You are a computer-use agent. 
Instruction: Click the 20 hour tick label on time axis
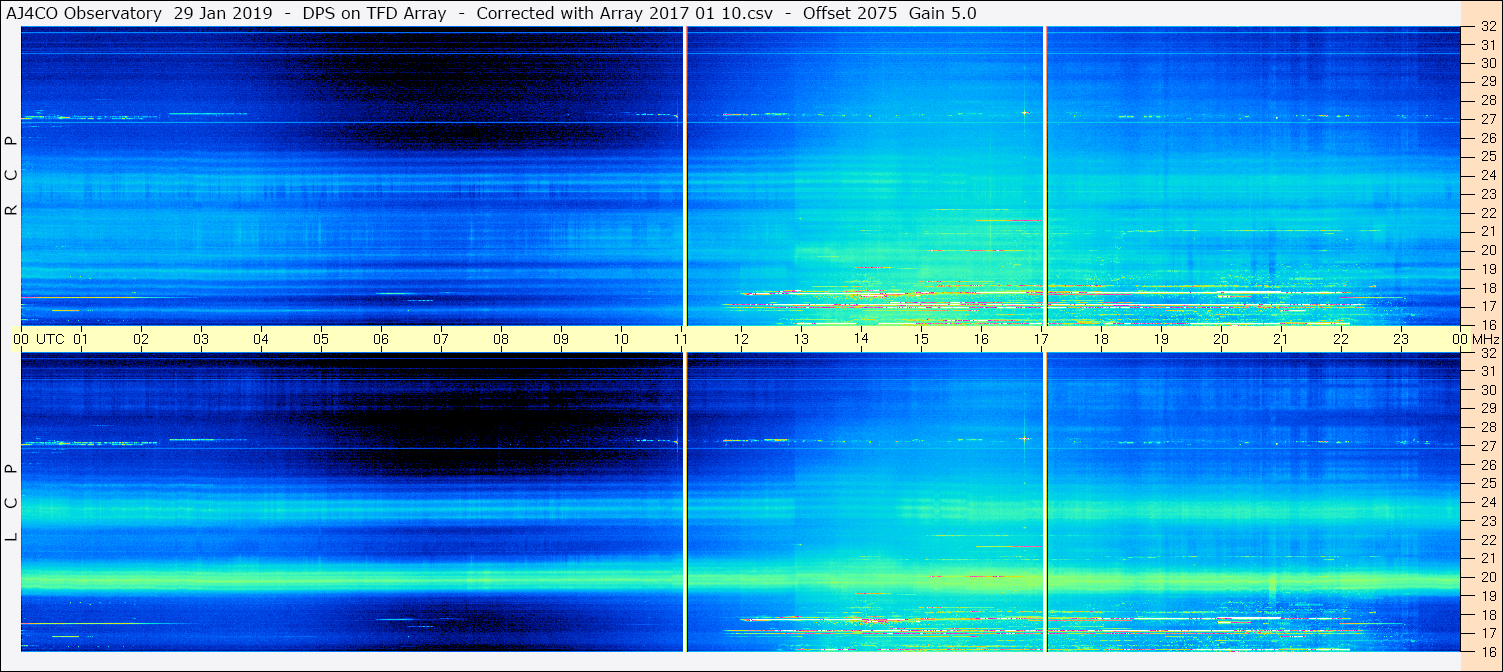(x=1221, y=339)
